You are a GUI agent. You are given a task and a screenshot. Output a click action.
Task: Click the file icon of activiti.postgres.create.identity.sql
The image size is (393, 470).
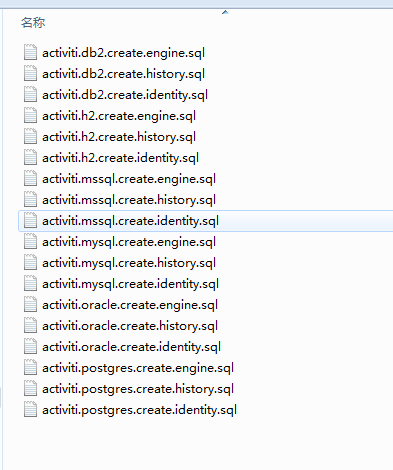tap(30, 410)
